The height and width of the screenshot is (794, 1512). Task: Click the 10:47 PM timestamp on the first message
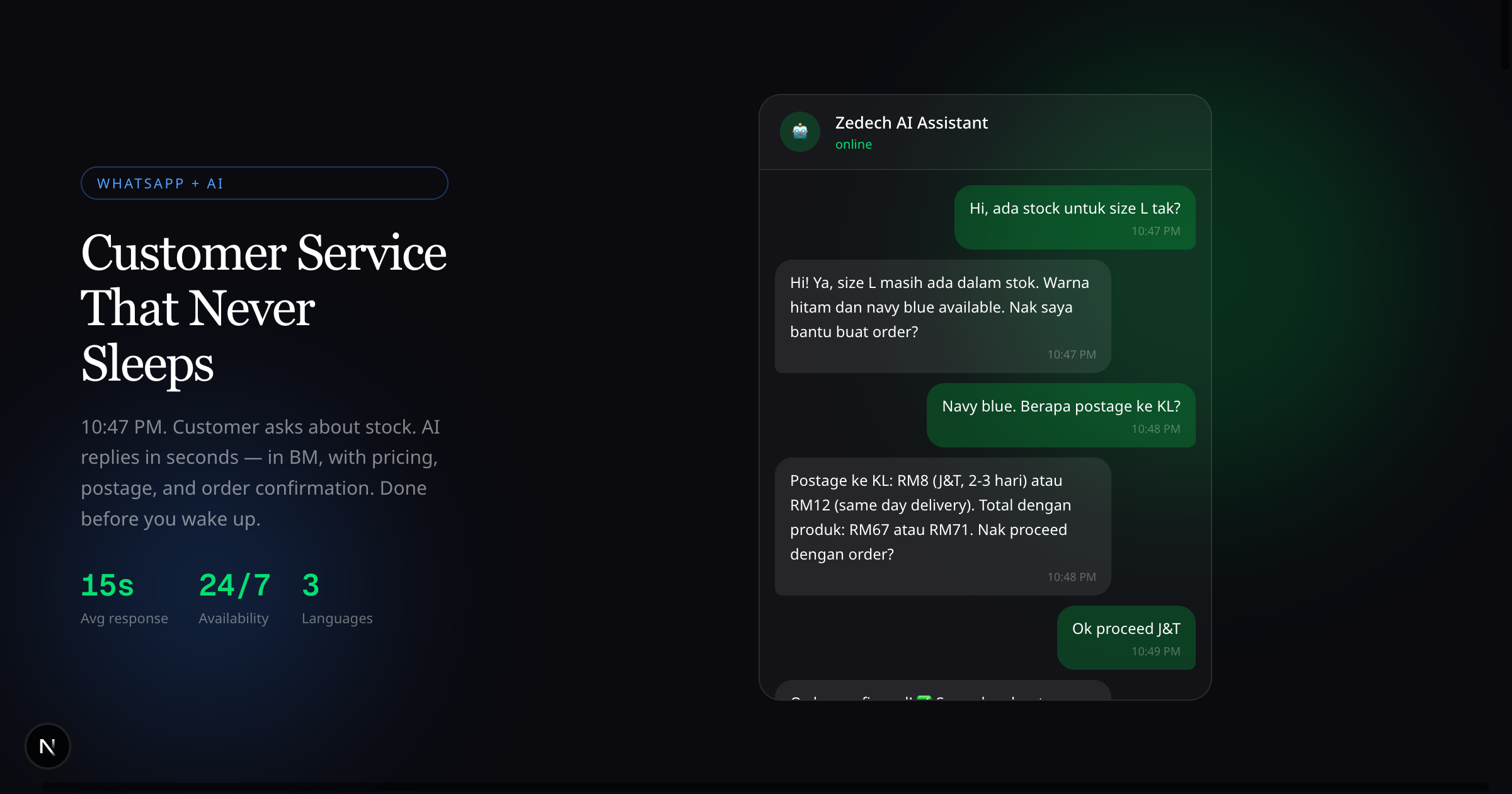(1155, 231)
